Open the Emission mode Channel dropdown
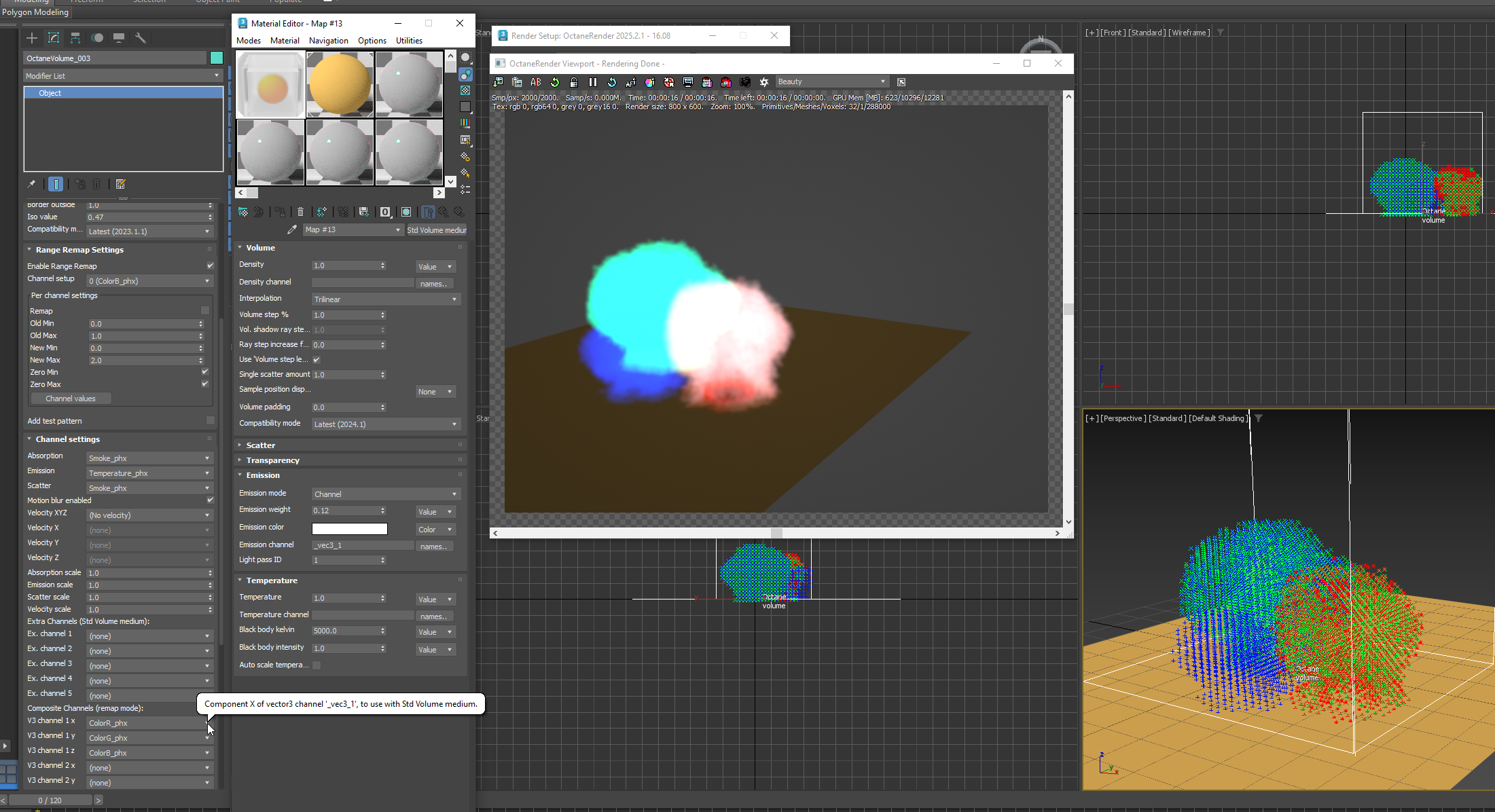 pos(385,494)
